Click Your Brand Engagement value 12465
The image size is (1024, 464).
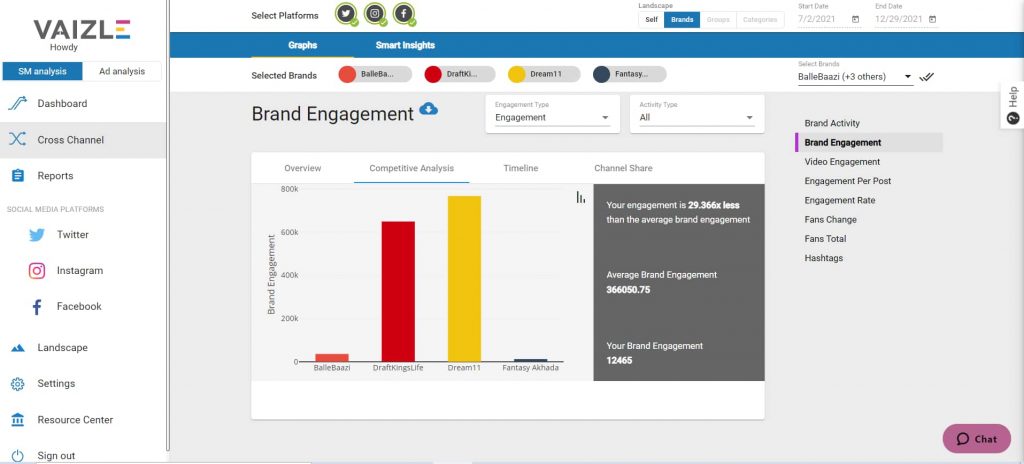[619, 360]
